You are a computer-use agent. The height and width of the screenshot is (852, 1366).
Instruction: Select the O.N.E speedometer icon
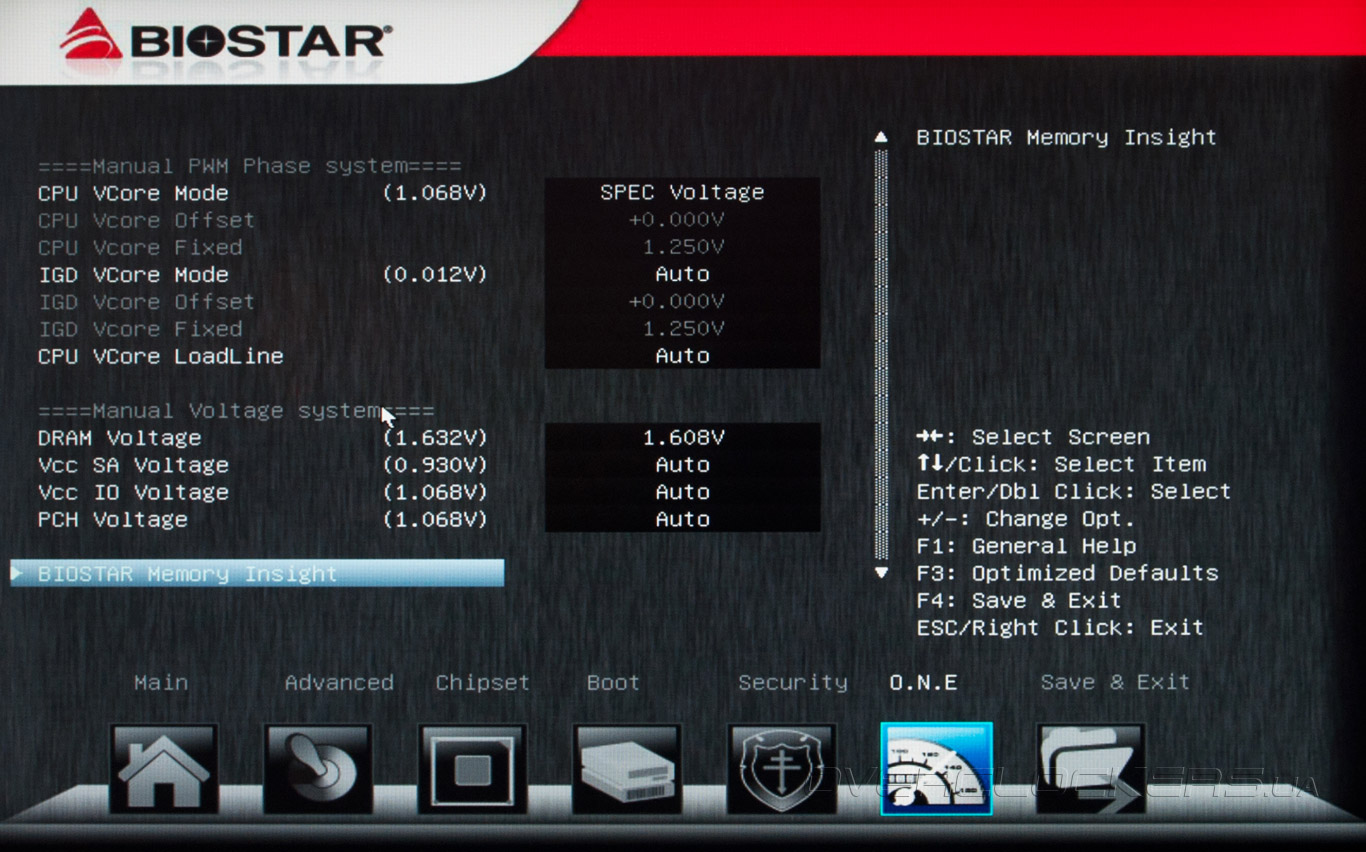[936, 768]
